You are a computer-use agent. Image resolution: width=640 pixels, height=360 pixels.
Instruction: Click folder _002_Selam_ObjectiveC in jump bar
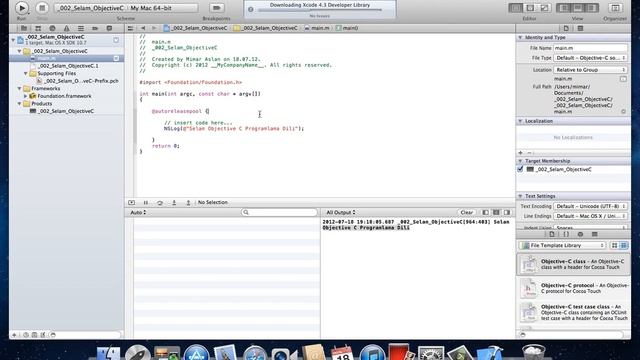point(266,28)
